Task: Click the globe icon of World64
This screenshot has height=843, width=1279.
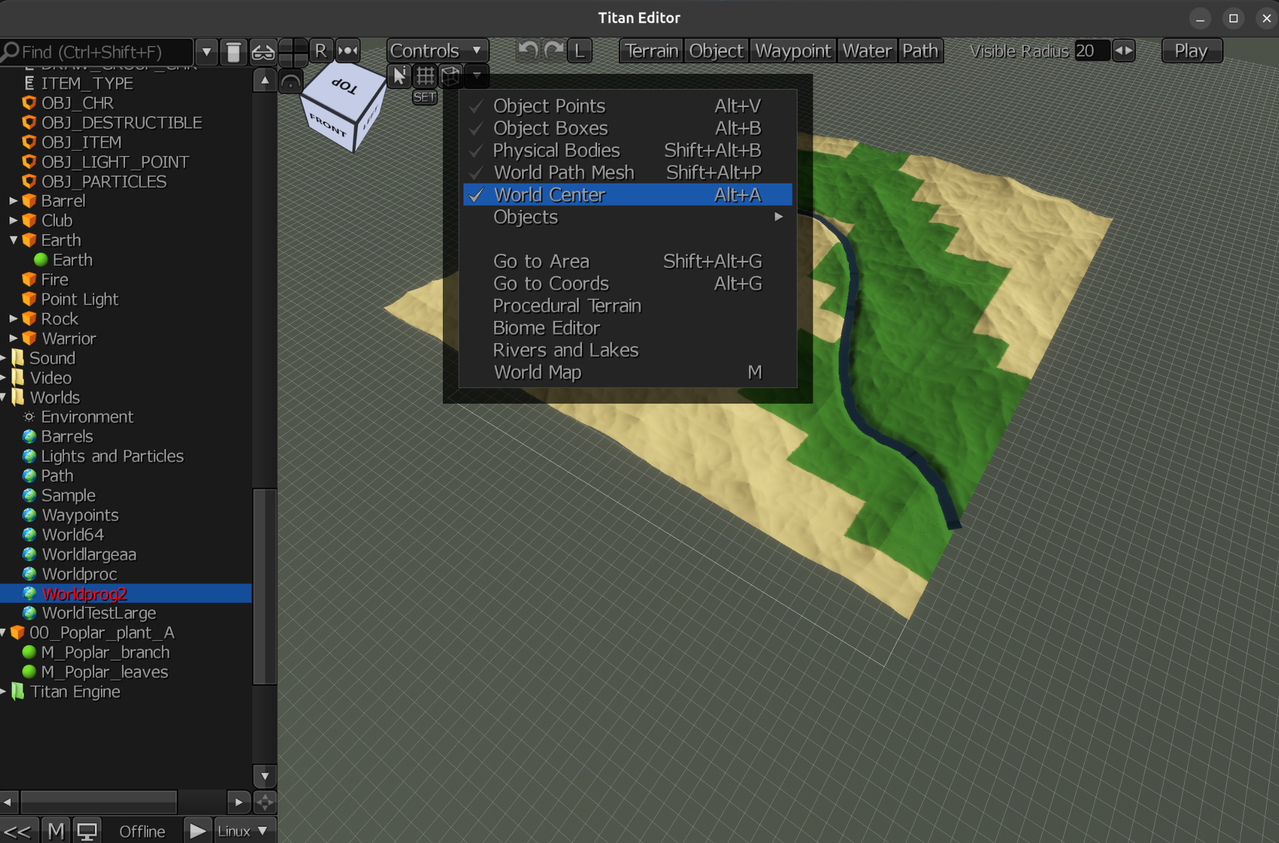Action: 30,535
